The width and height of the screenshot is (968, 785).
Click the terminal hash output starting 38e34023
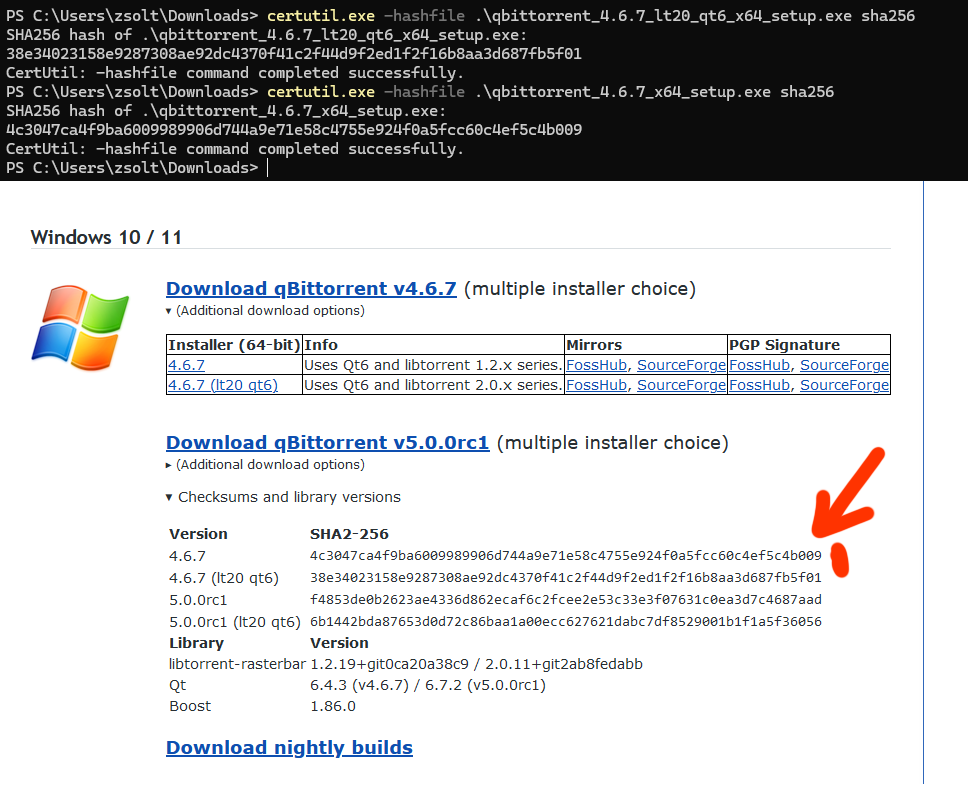tap(294, 54)
